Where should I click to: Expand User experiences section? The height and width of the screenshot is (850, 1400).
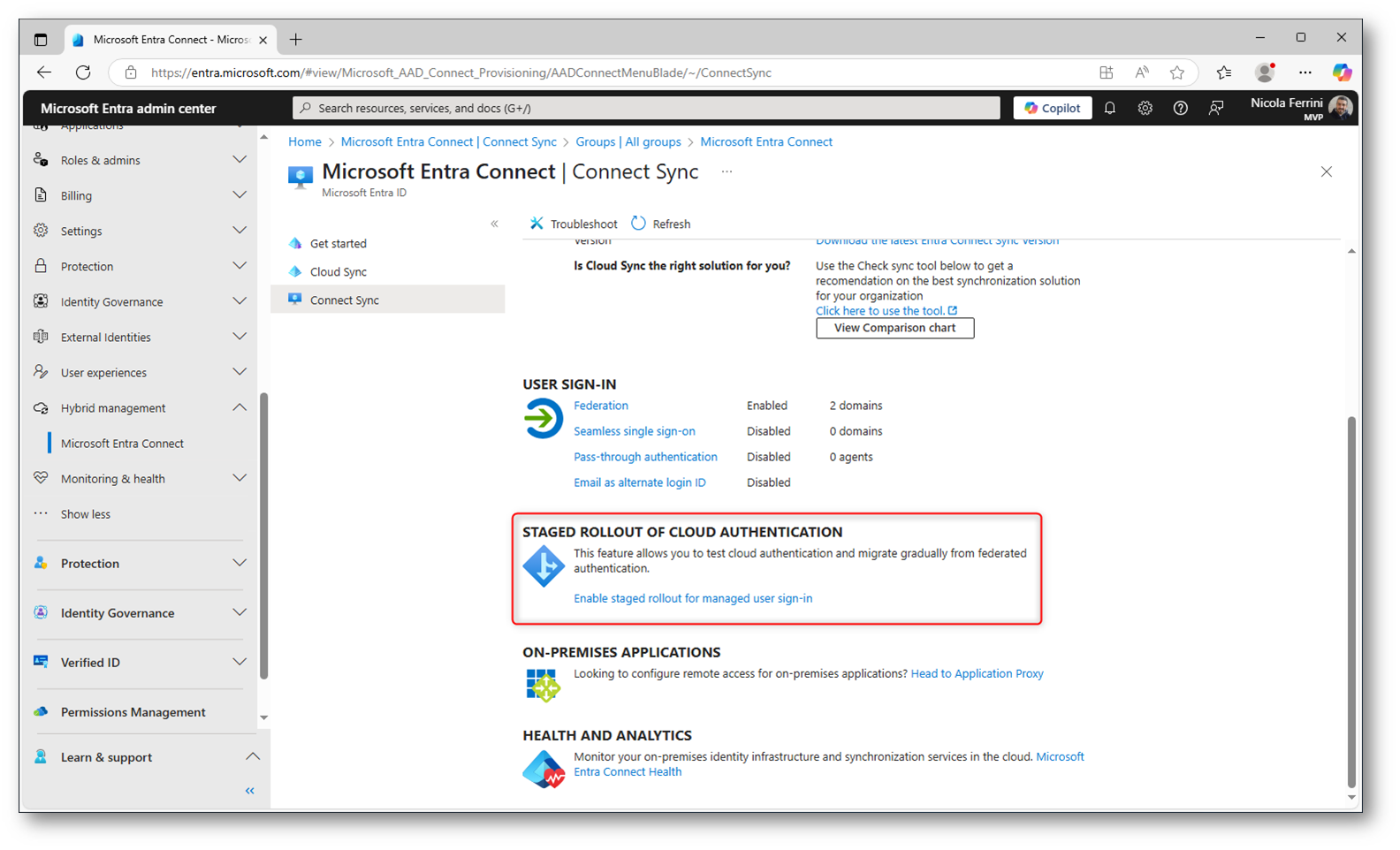point(141,372)
